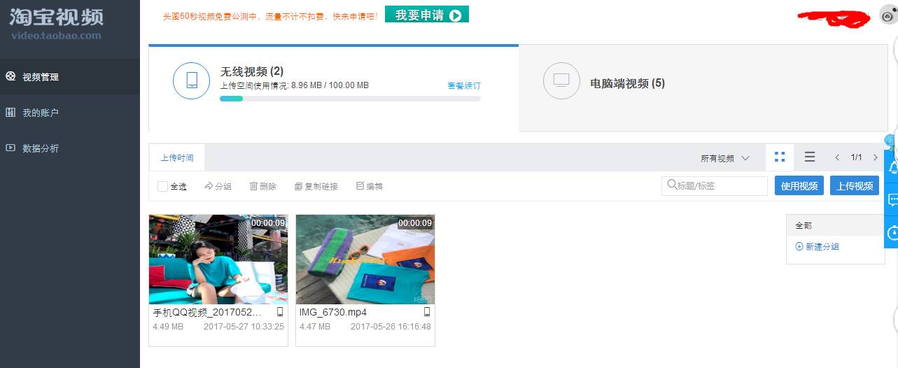The image size is (898, 368).
Task: Click the chat bubble icon on right edge
Action: point(892,200)
